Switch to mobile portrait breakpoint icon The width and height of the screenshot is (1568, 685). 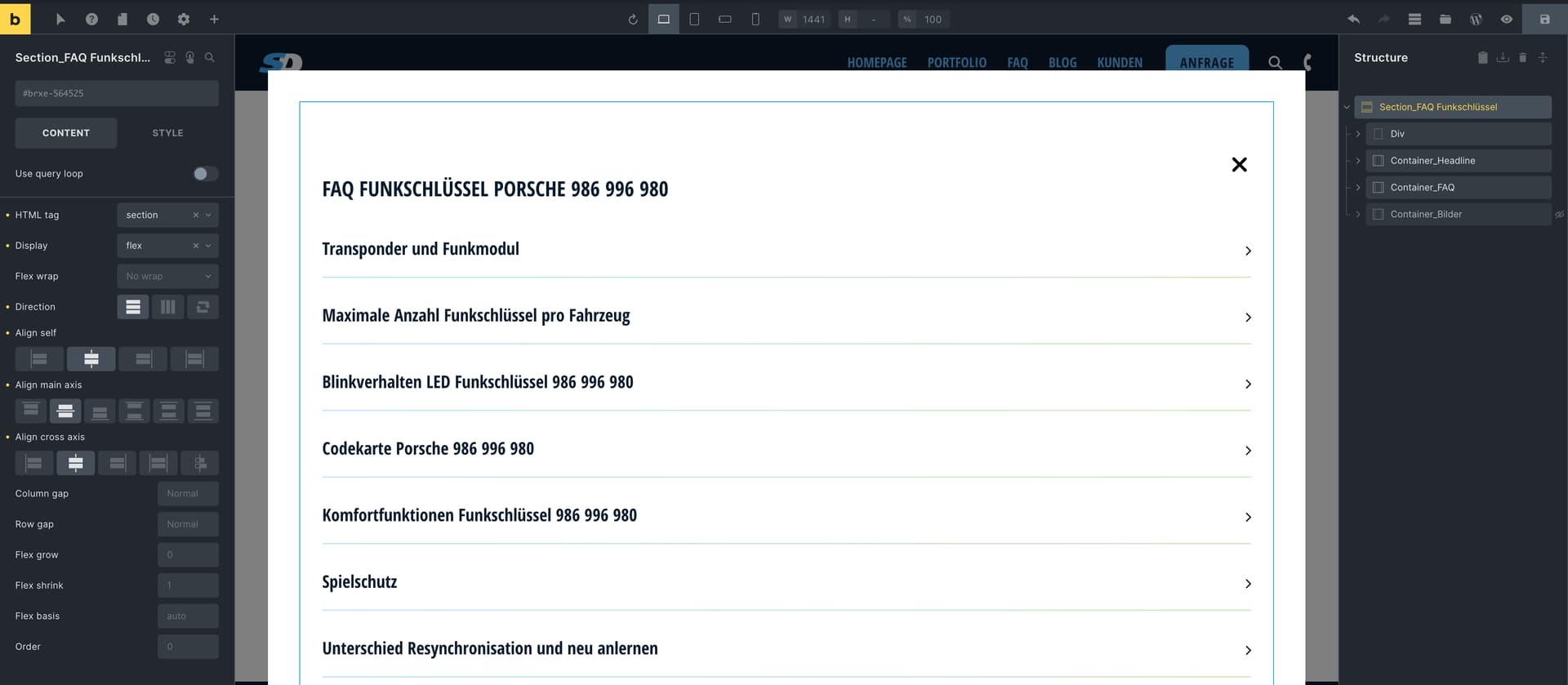pos(755,19)
